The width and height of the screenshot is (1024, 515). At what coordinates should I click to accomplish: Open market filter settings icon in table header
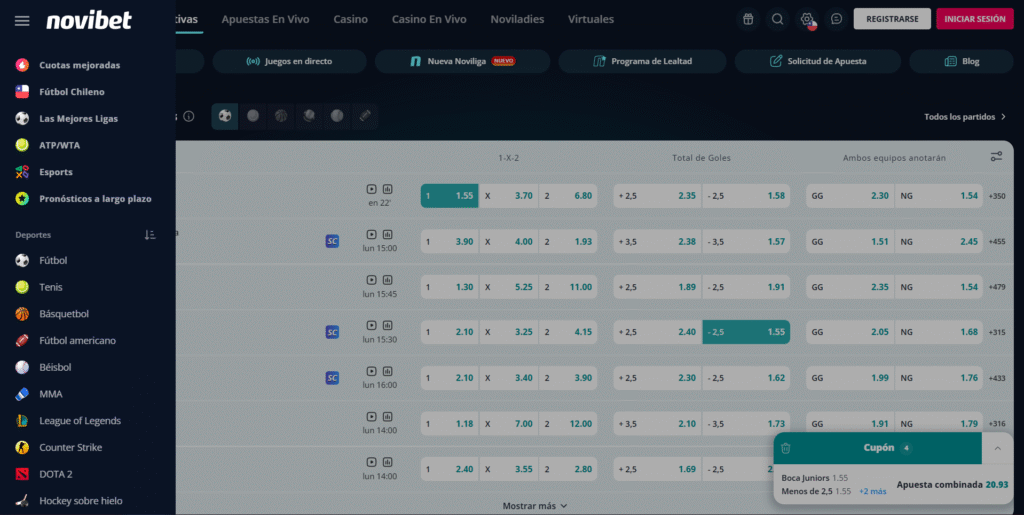point(996,157)
